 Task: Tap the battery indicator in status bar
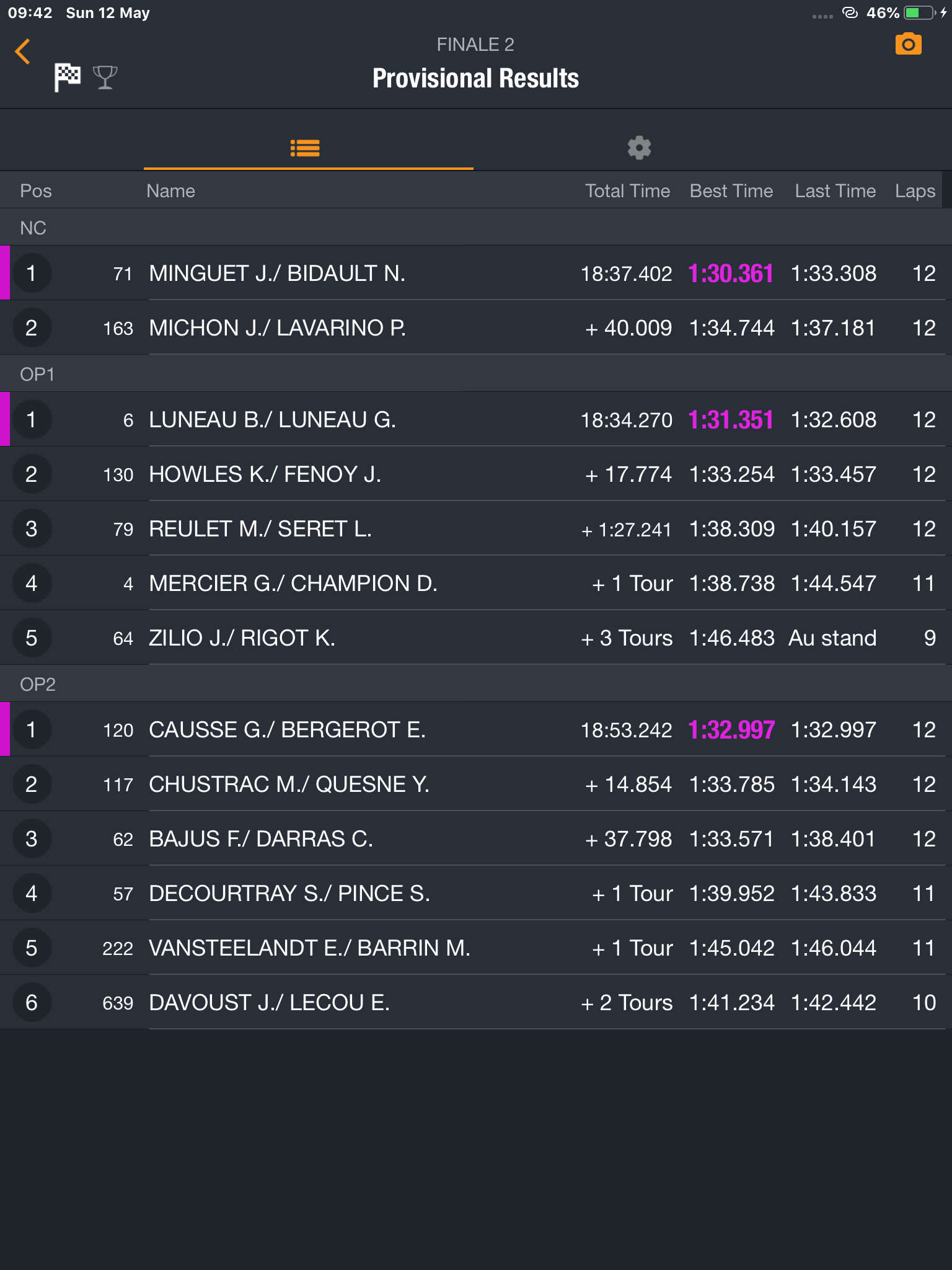tap(920, 13)
